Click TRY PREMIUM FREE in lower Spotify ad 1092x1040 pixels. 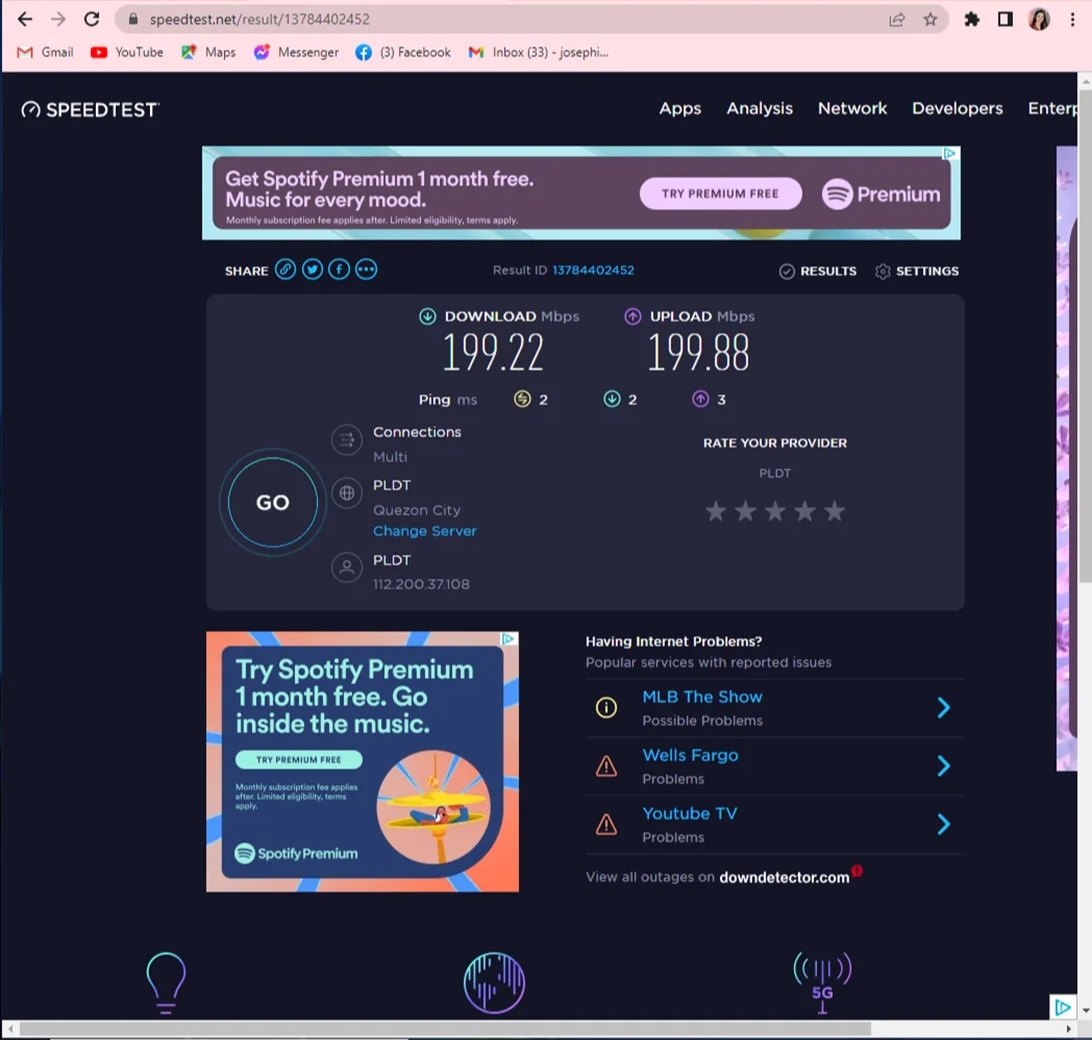click(299, 759)
